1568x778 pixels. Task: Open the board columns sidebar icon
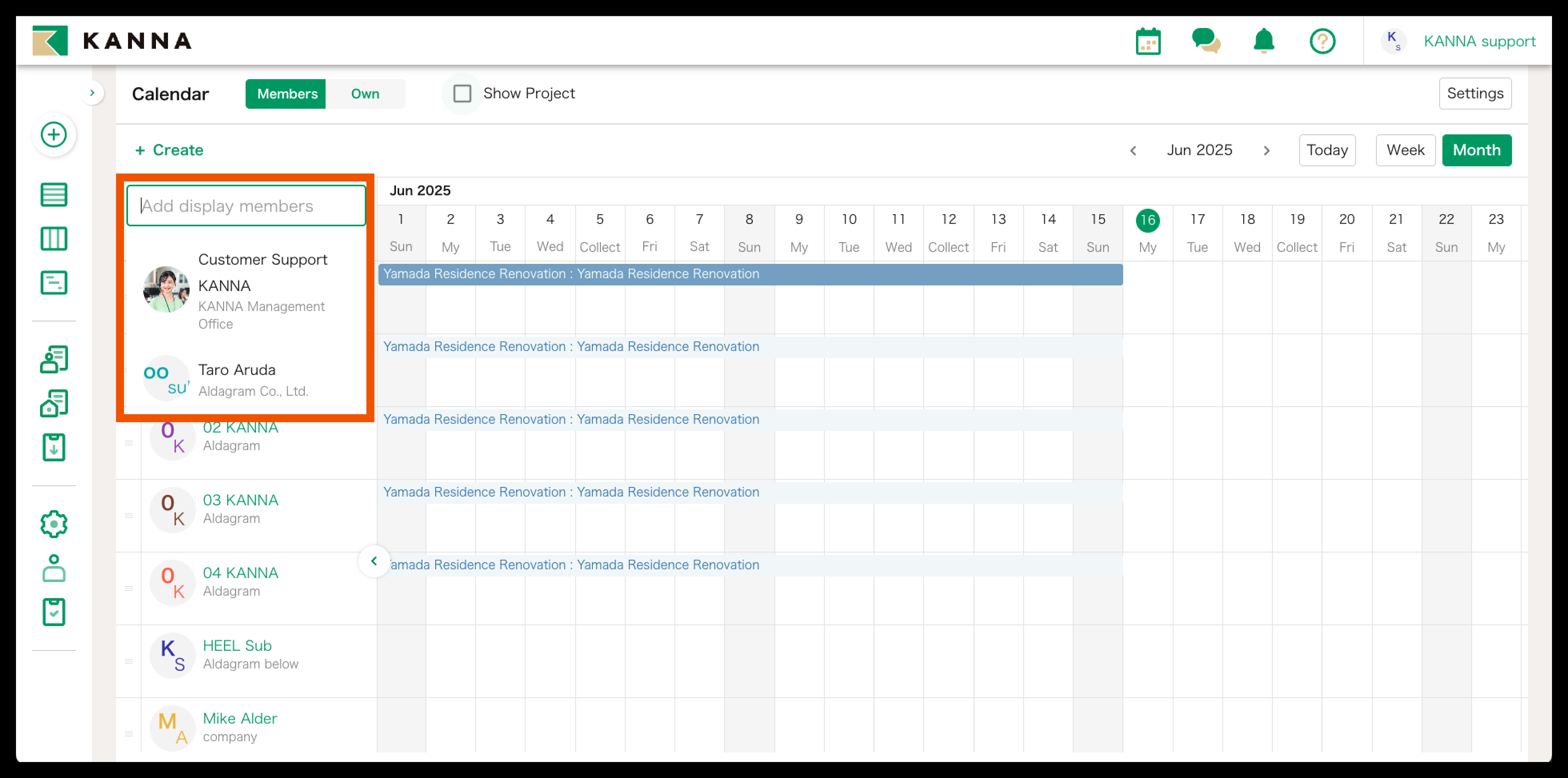[54, 238]
